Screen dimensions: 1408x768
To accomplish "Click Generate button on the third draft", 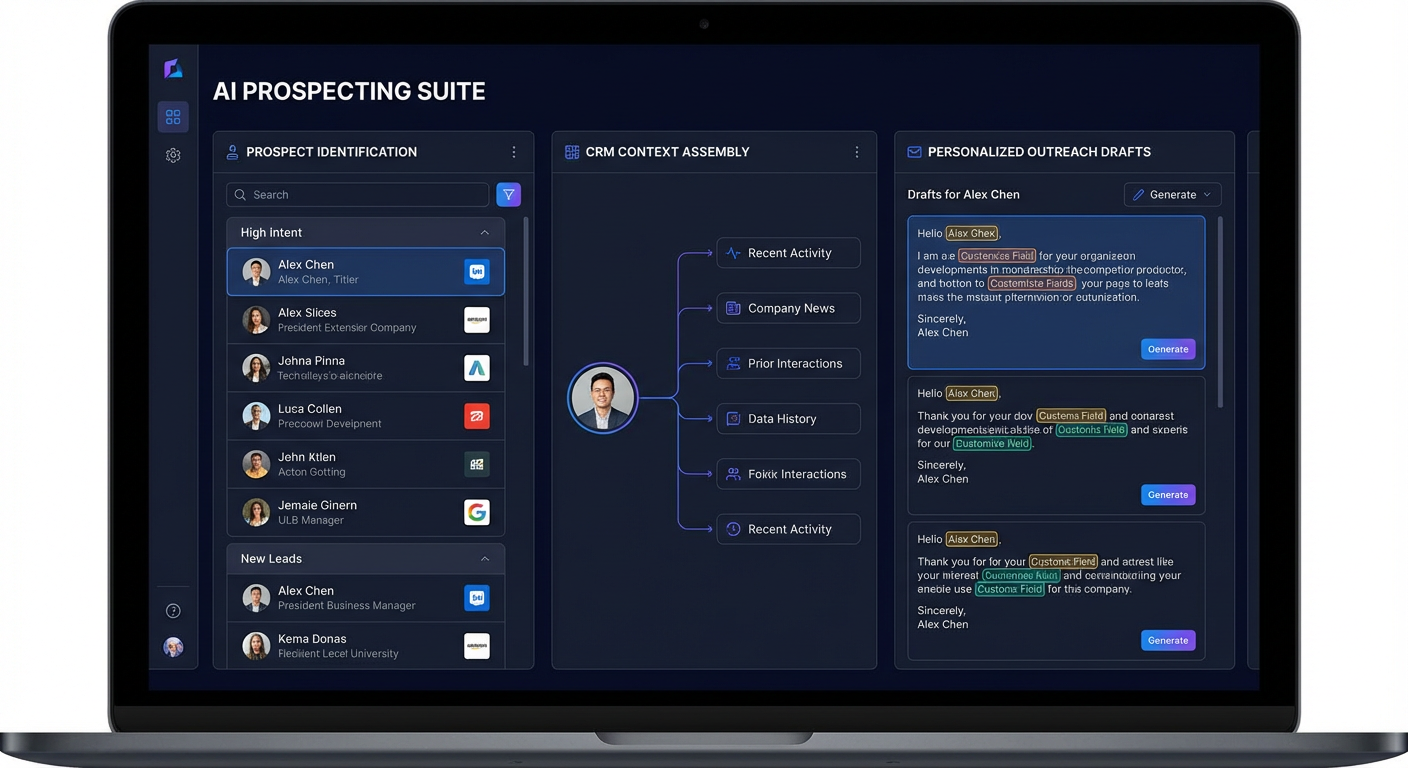I will (x=1167, y=640).
